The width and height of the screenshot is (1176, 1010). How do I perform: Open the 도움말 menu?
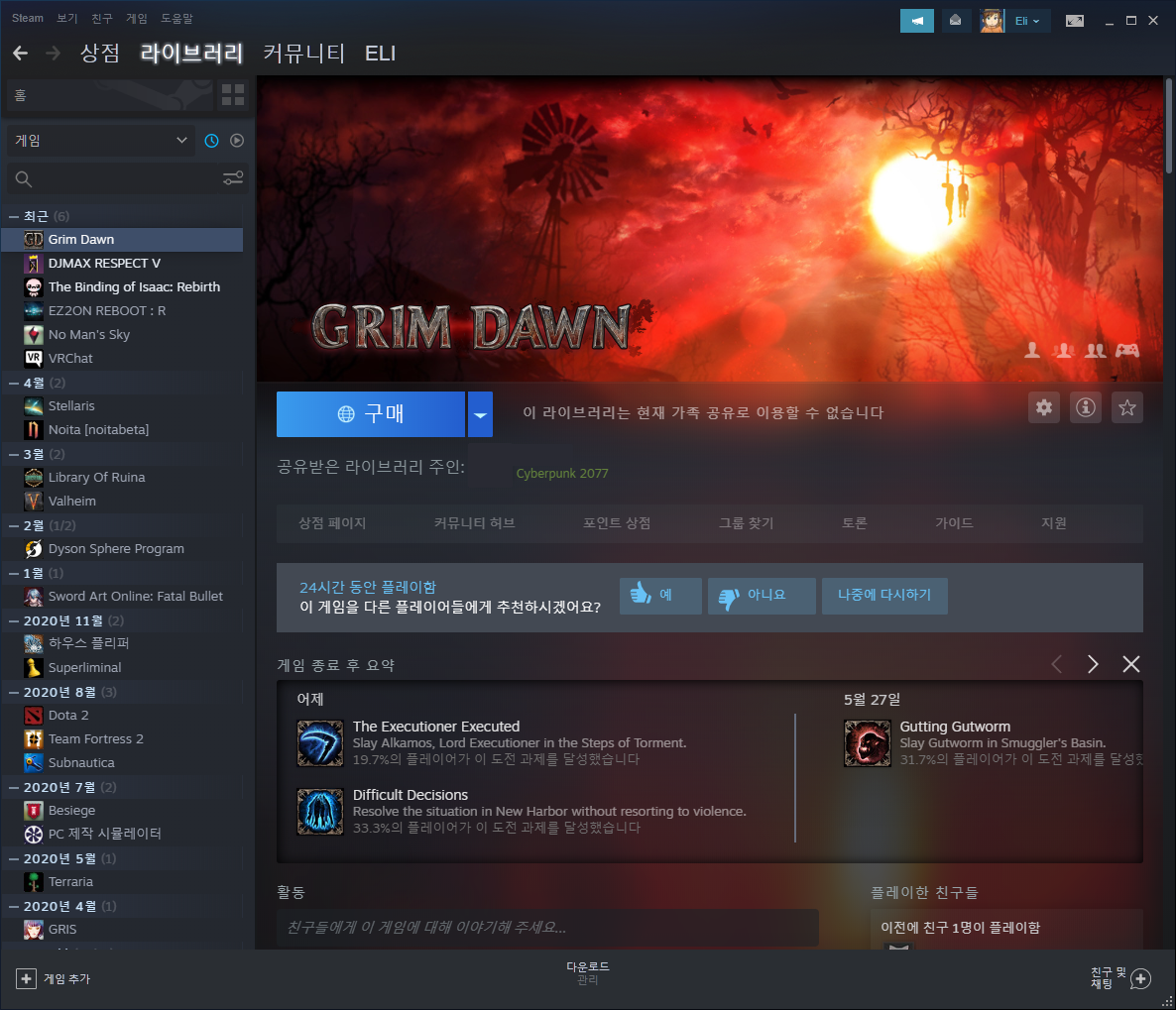[177, 18]
